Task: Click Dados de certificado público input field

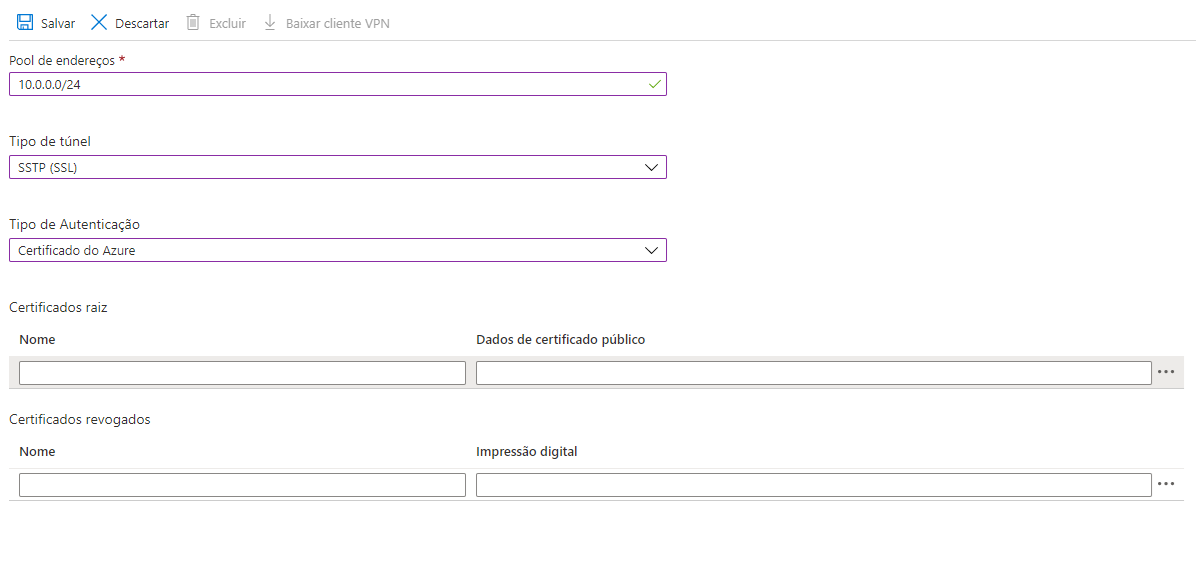Action: coord(814,373)
